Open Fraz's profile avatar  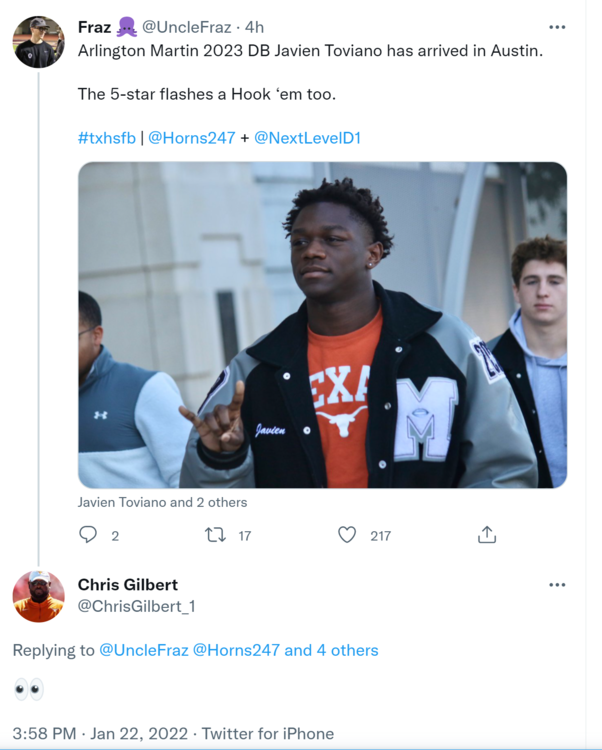click(x=38, y=42)
